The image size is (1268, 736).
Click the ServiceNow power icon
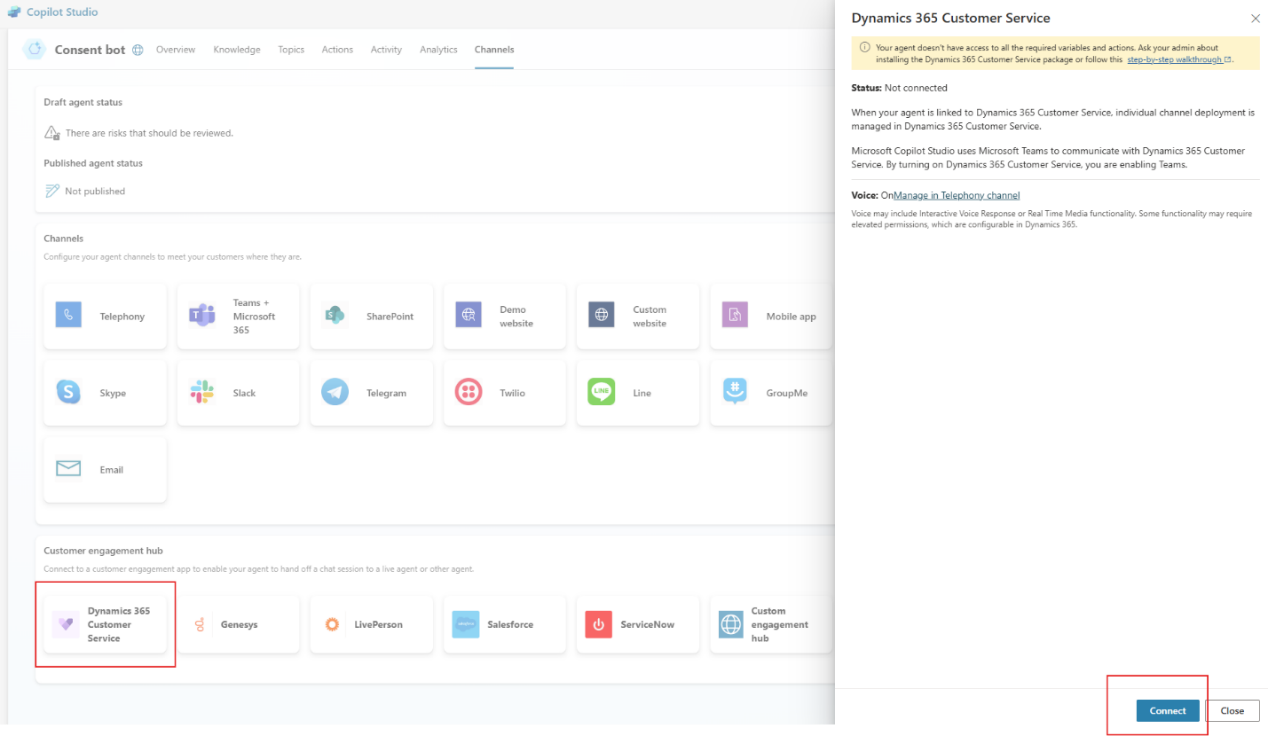click(599, 624)
